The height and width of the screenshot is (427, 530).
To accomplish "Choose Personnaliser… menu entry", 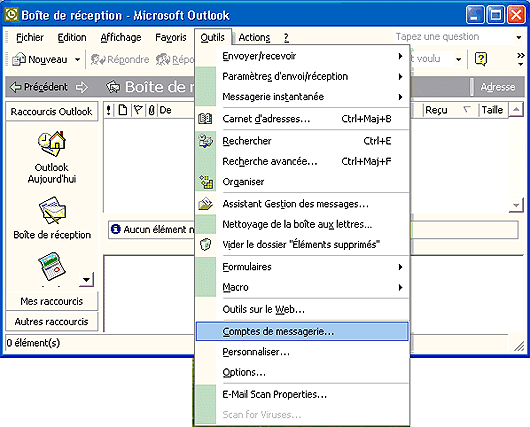I will click(302, 352).
